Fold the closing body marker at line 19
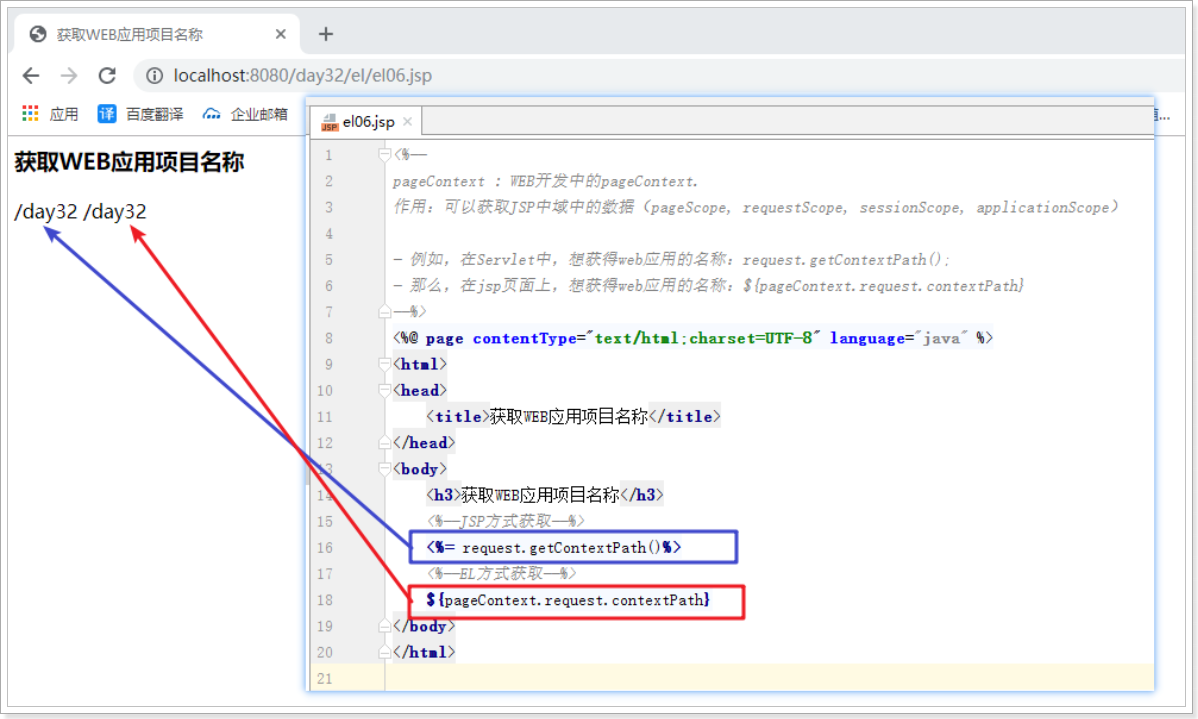The width and height of the screenshot is (1198, 719). (x=385, y=626)
